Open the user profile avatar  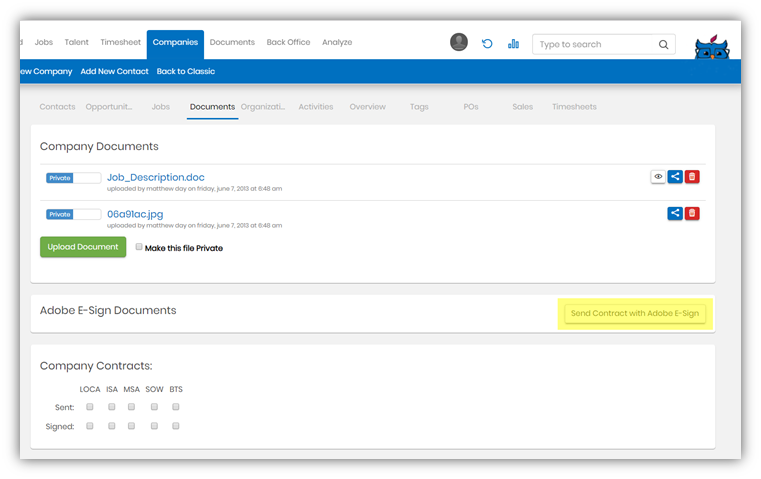(x=459, y=42)
